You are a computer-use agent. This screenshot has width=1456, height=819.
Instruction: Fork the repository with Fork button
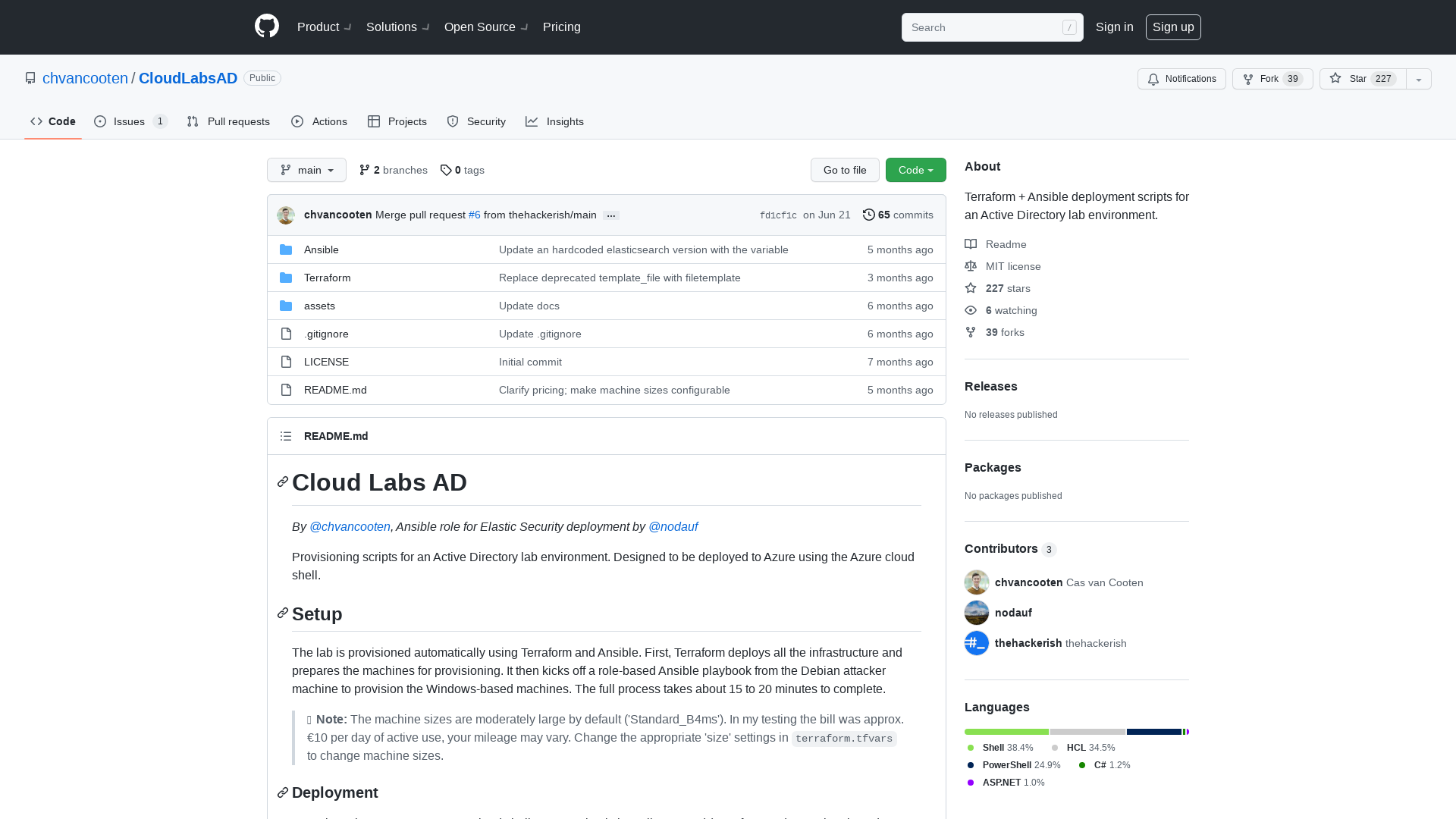coord(1272,79)
